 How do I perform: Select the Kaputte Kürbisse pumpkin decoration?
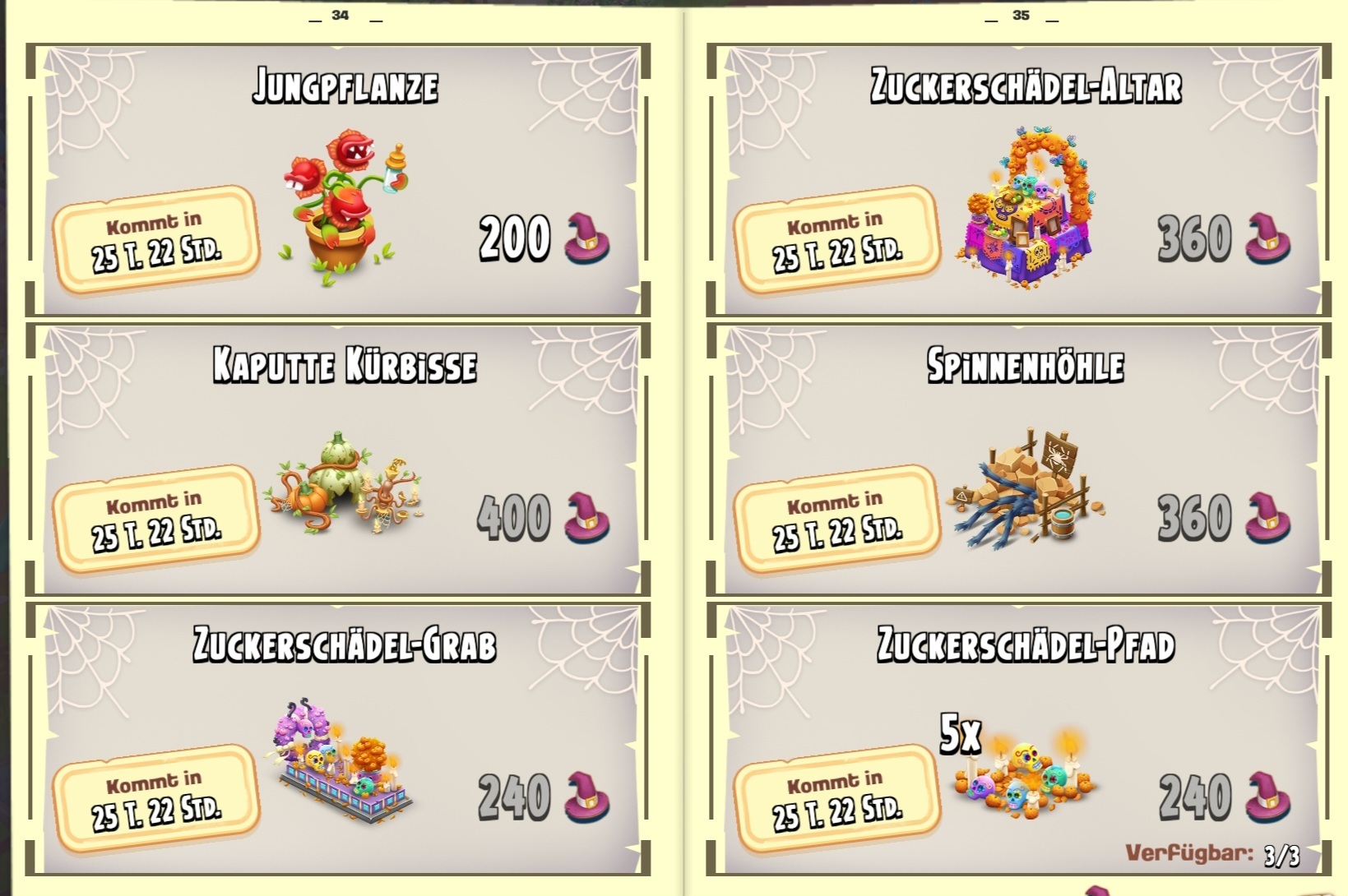[344, 482]
